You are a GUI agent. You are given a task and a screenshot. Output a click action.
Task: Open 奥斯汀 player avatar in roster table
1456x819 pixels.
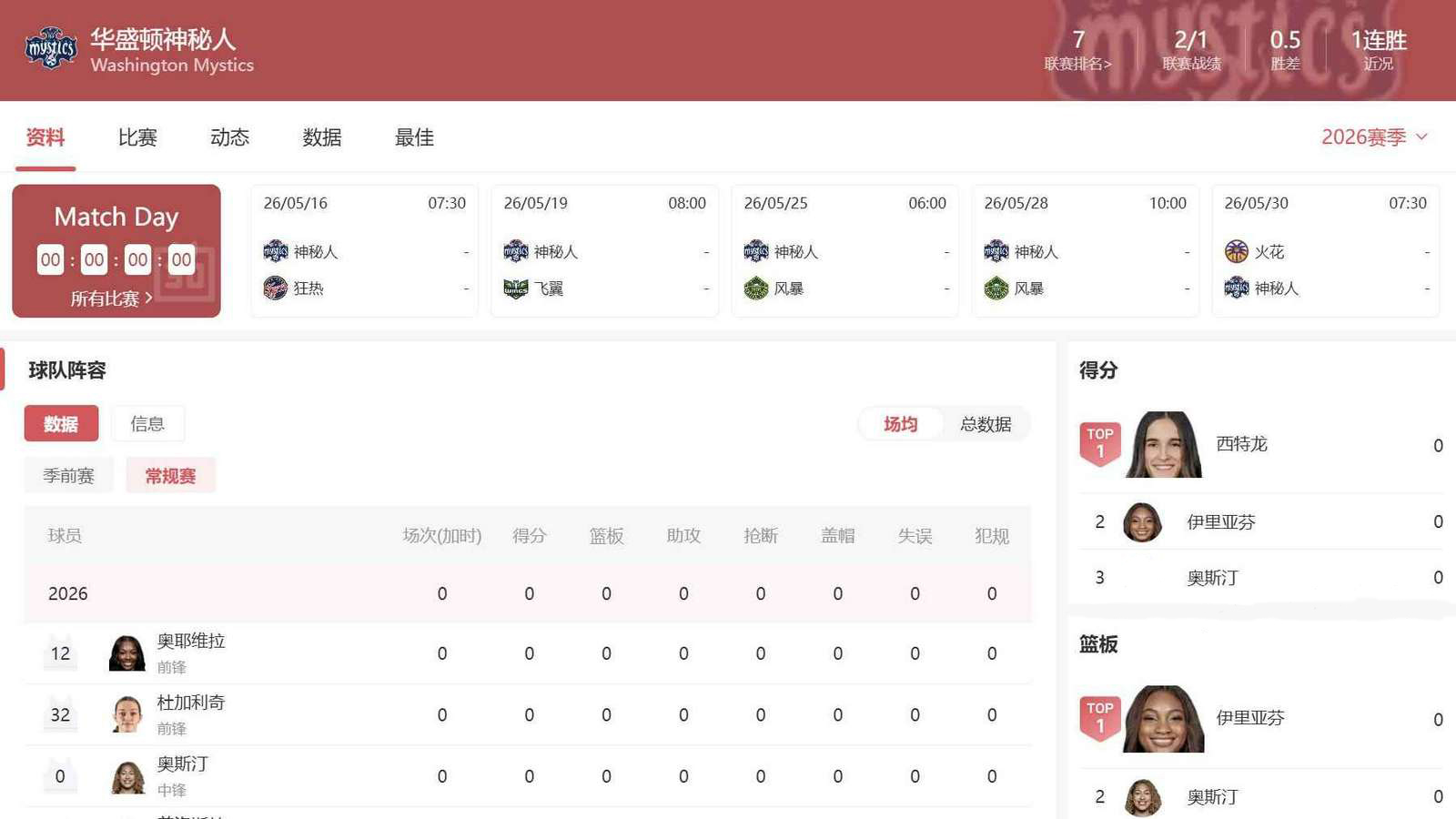[127, 776]
